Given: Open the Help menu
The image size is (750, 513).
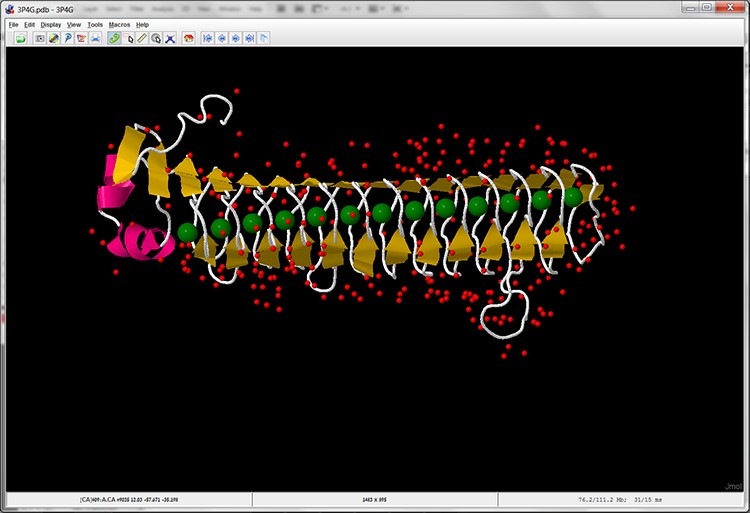Looking at the screenshot, I should coord(143,24).
